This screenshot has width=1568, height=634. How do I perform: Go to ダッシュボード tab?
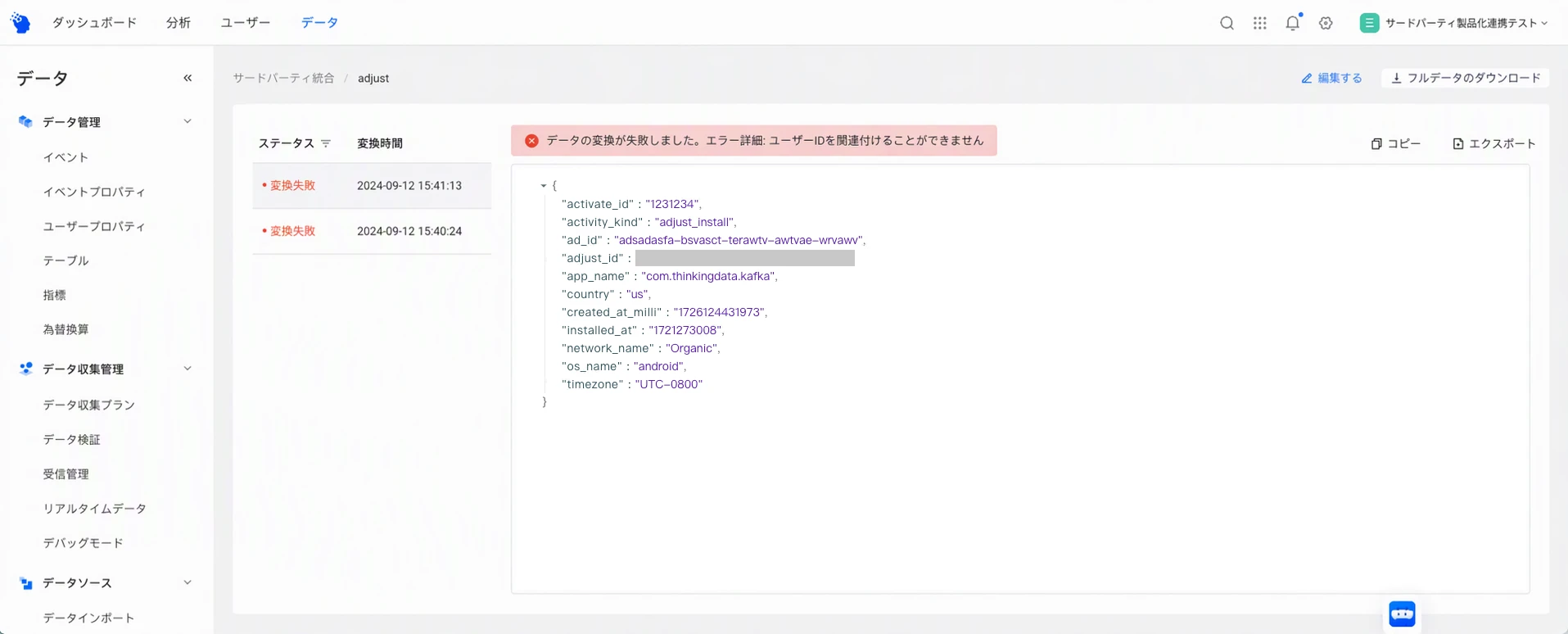coord(95,23)
